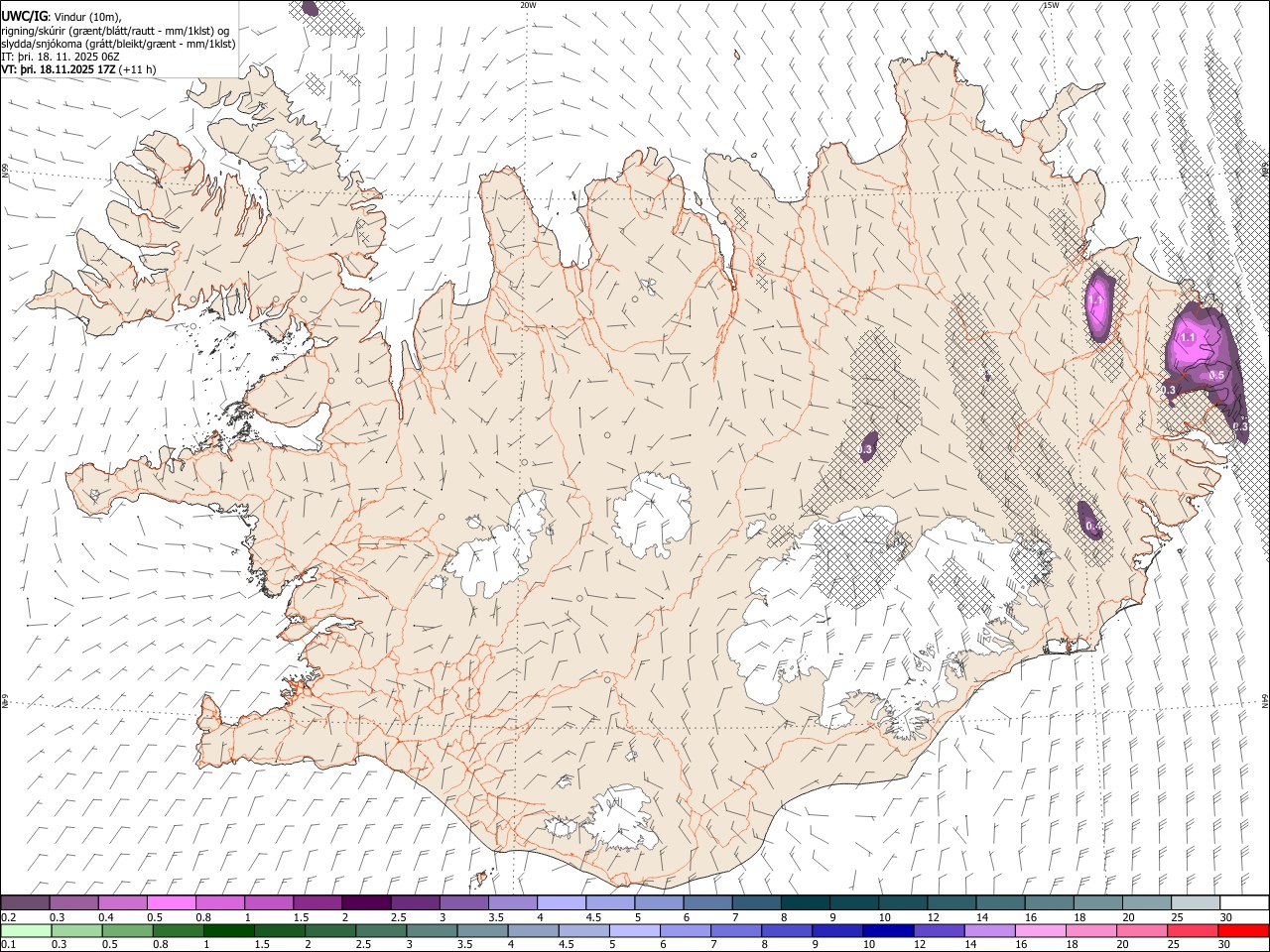Select the 1 darkest green swatch in bottom scale
Image resolution: width=1270 pixels, height=952 pixels.
(x=229, y=930)
